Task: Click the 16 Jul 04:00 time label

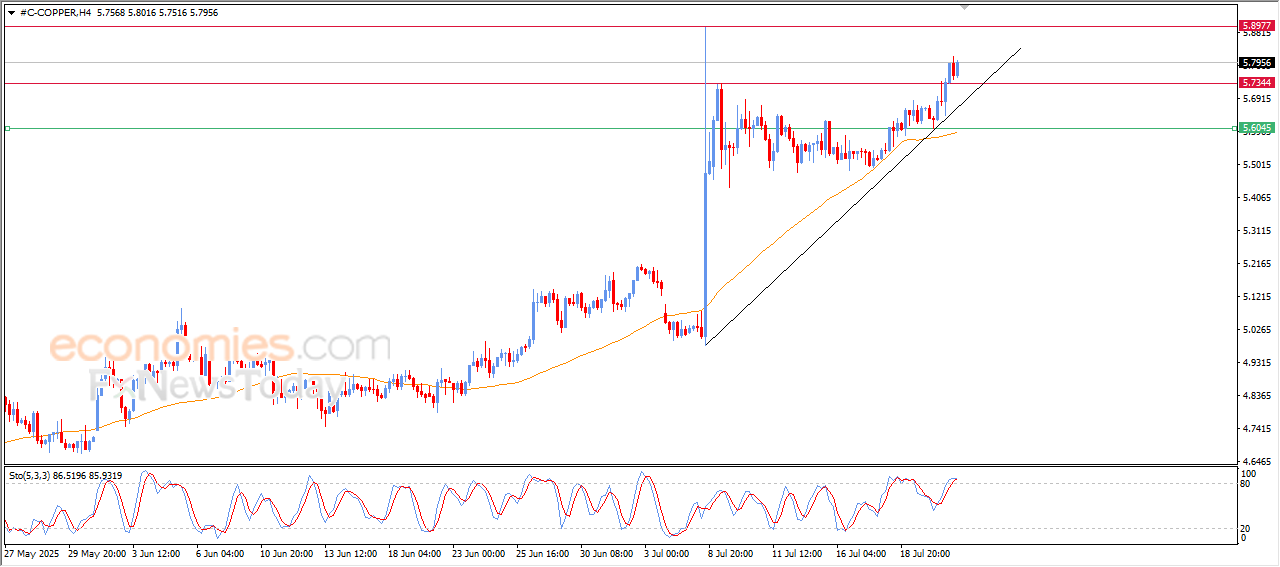Action: 861,552
